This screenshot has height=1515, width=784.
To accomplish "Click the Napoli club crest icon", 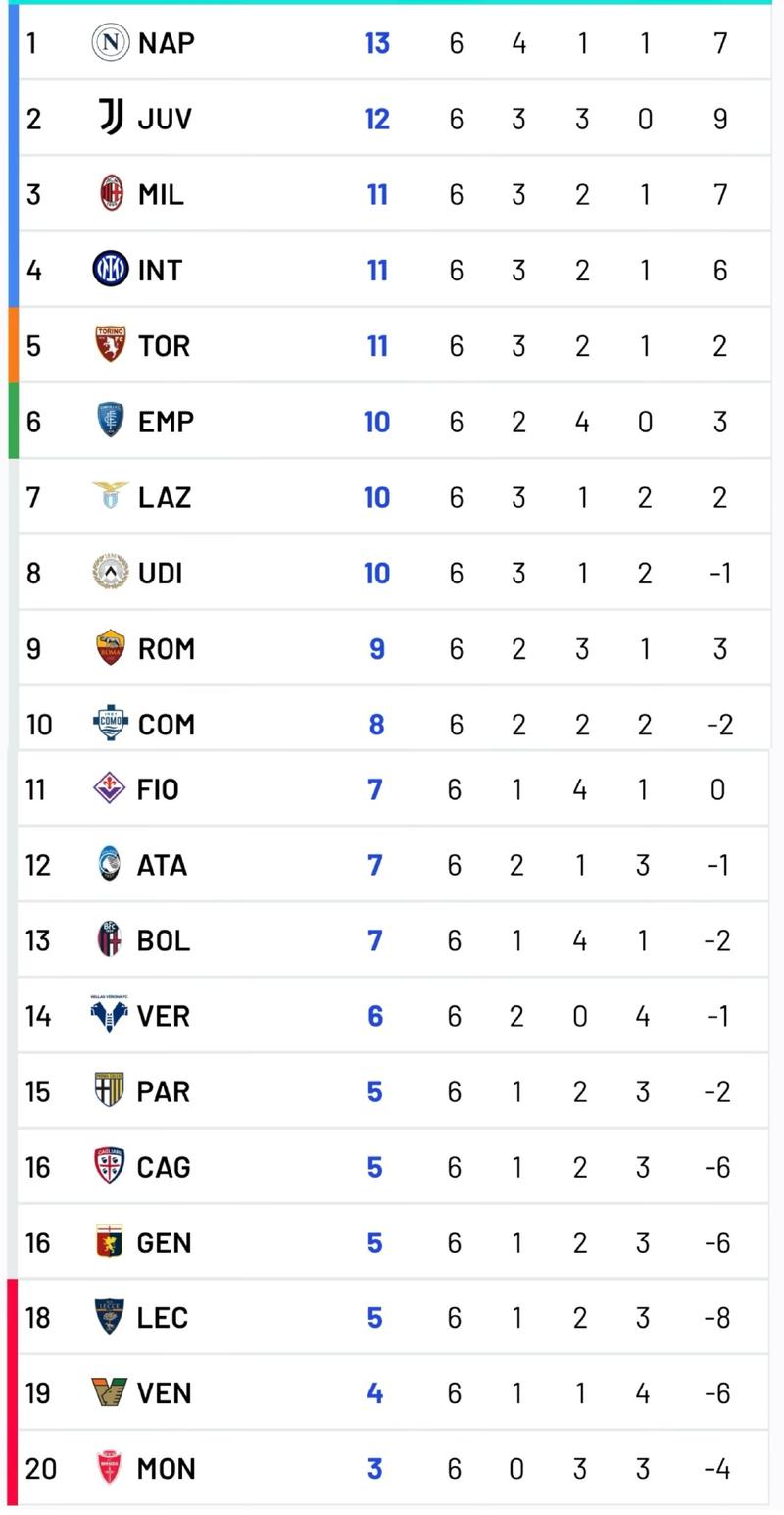I will [x=110, y=42].
